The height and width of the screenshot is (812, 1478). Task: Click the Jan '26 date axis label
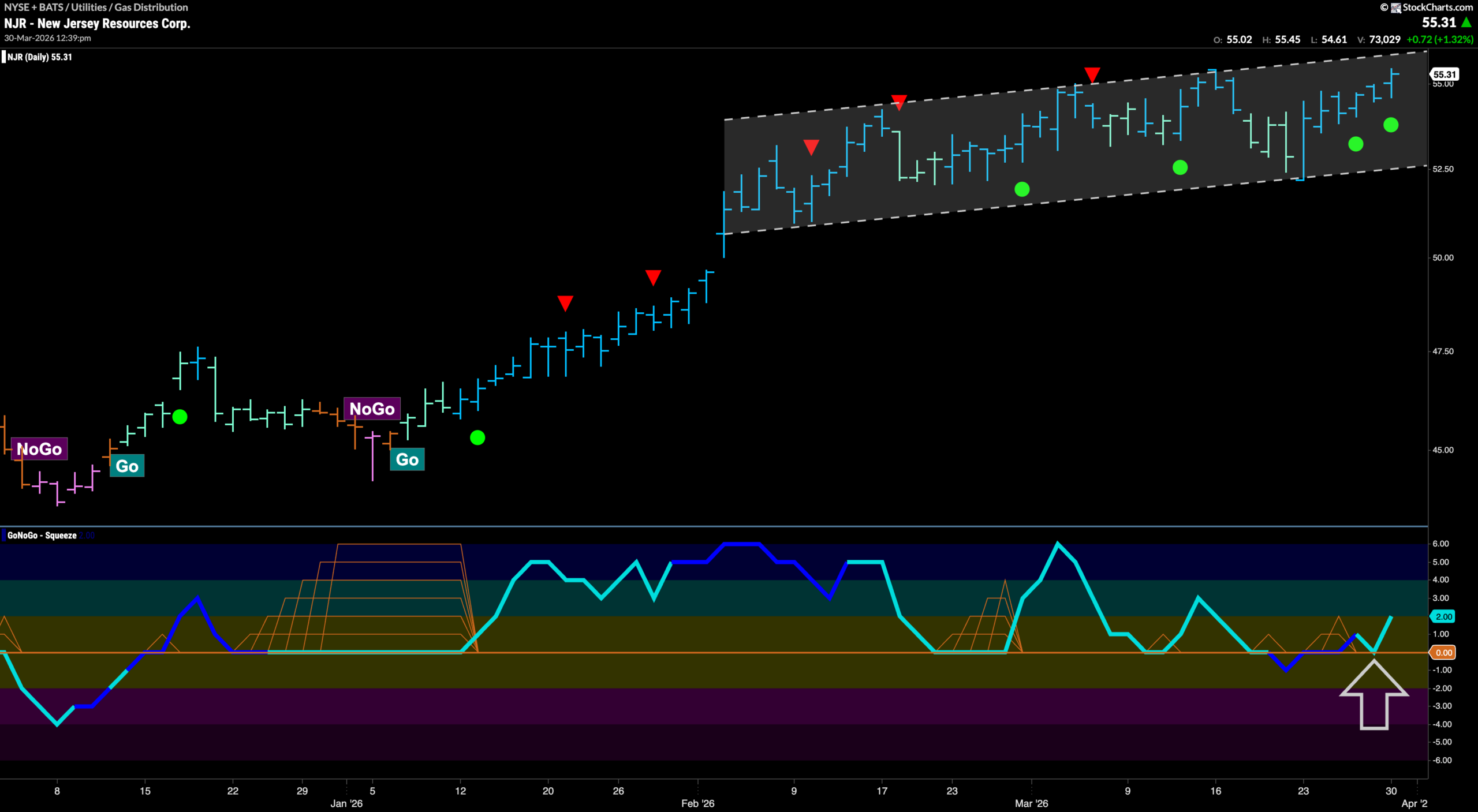(346, 803)
